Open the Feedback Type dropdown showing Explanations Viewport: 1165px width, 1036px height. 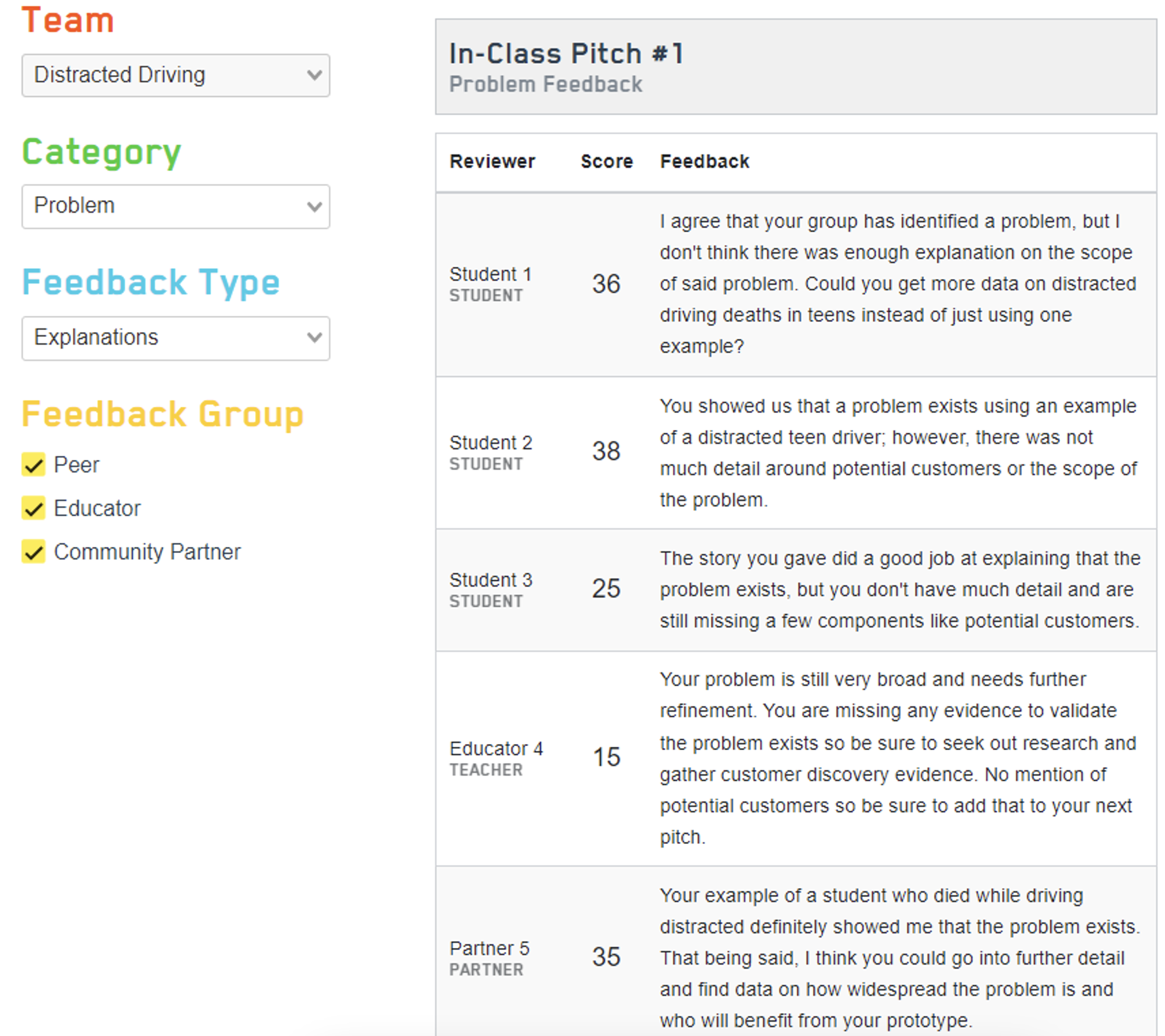(176, 338)
